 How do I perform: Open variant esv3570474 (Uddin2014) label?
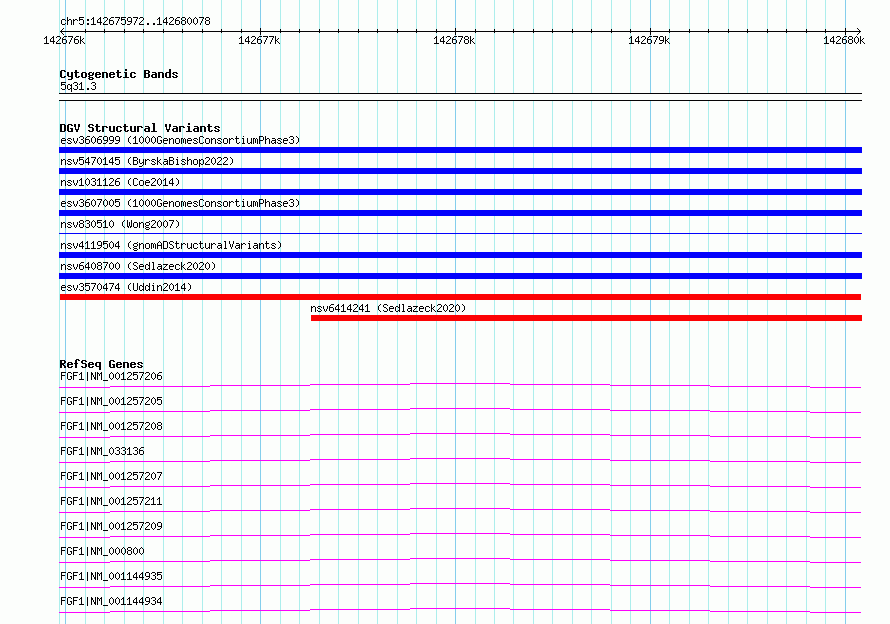(x=126, y=287)
